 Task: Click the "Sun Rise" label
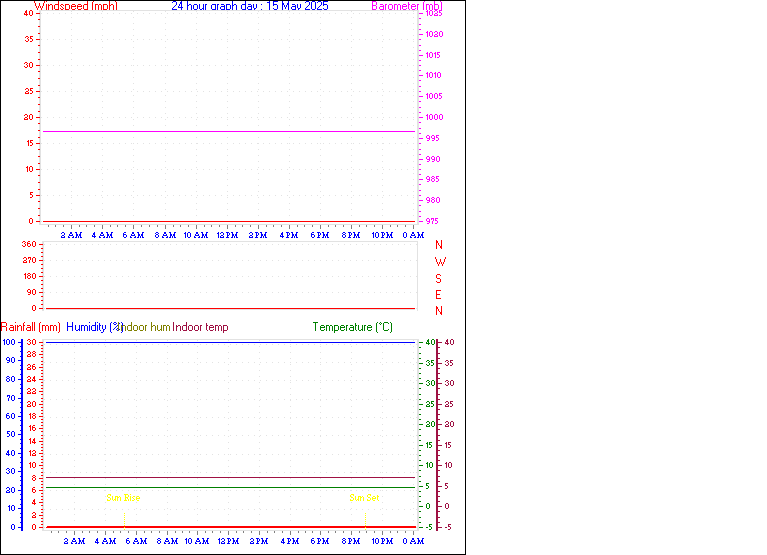click(123, 498)
